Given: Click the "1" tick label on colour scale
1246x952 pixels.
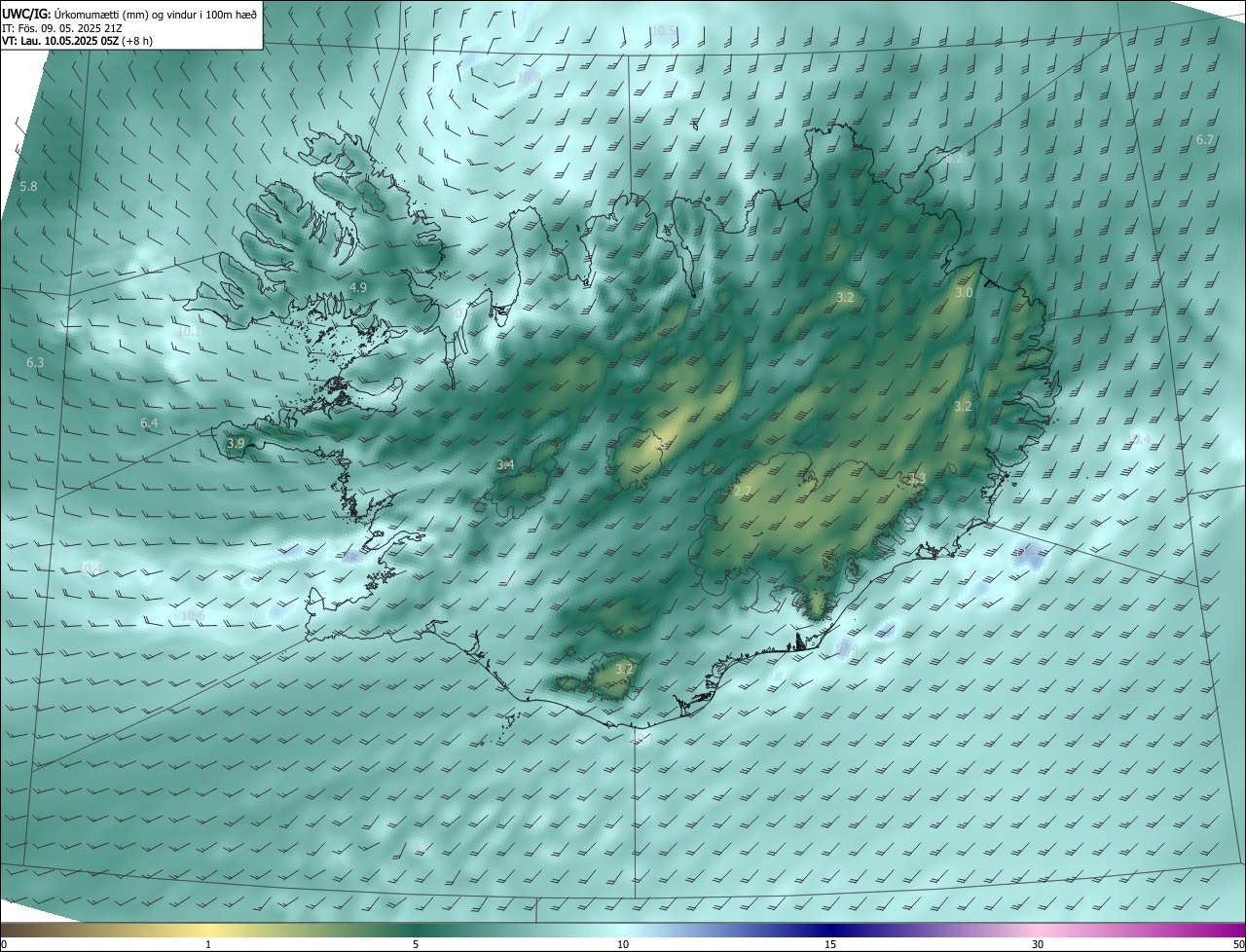Looking at the screenshot, I should [208, 944].
